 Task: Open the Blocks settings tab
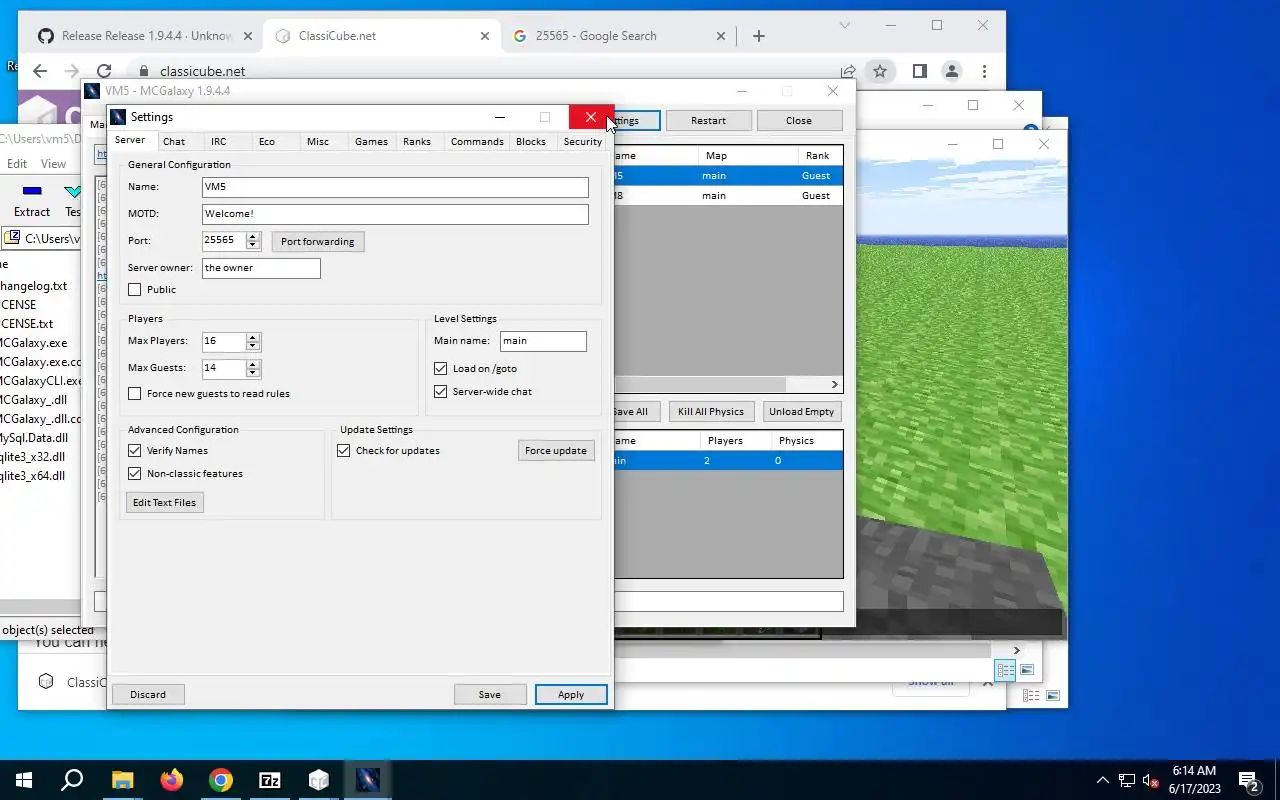point(531,141)
